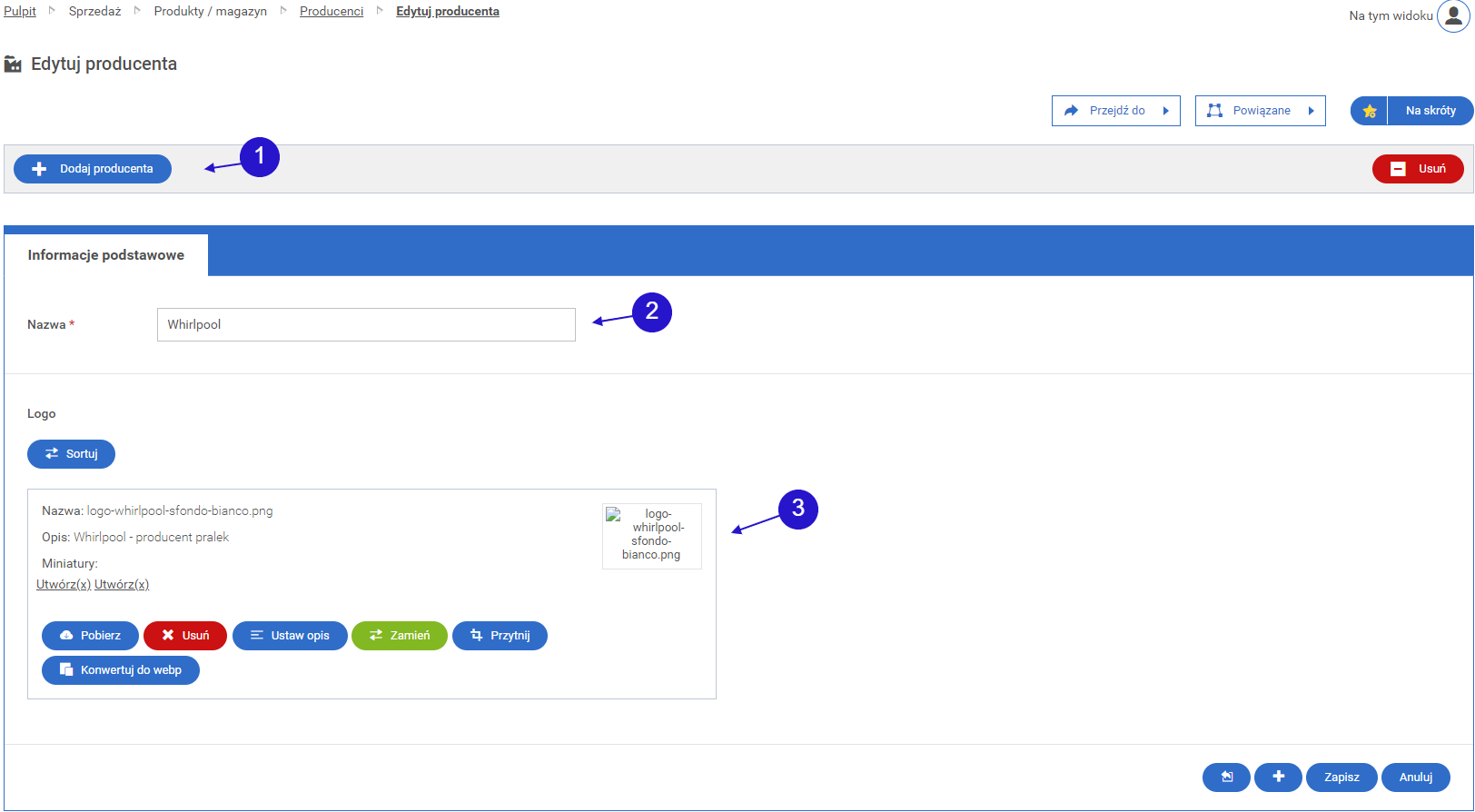The width and height of the screenshot is (1475, 812).
Task: Open the logo thumbnail image
Action: coord(652,536)
